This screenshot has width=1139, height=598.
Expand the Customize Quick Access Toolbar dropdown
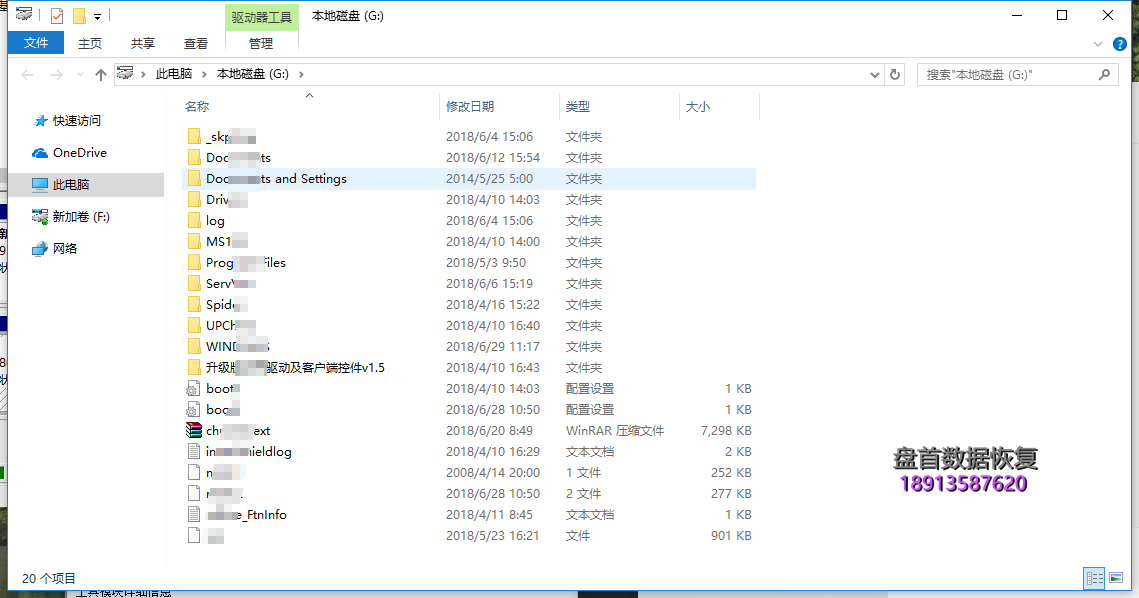[98, 17]
